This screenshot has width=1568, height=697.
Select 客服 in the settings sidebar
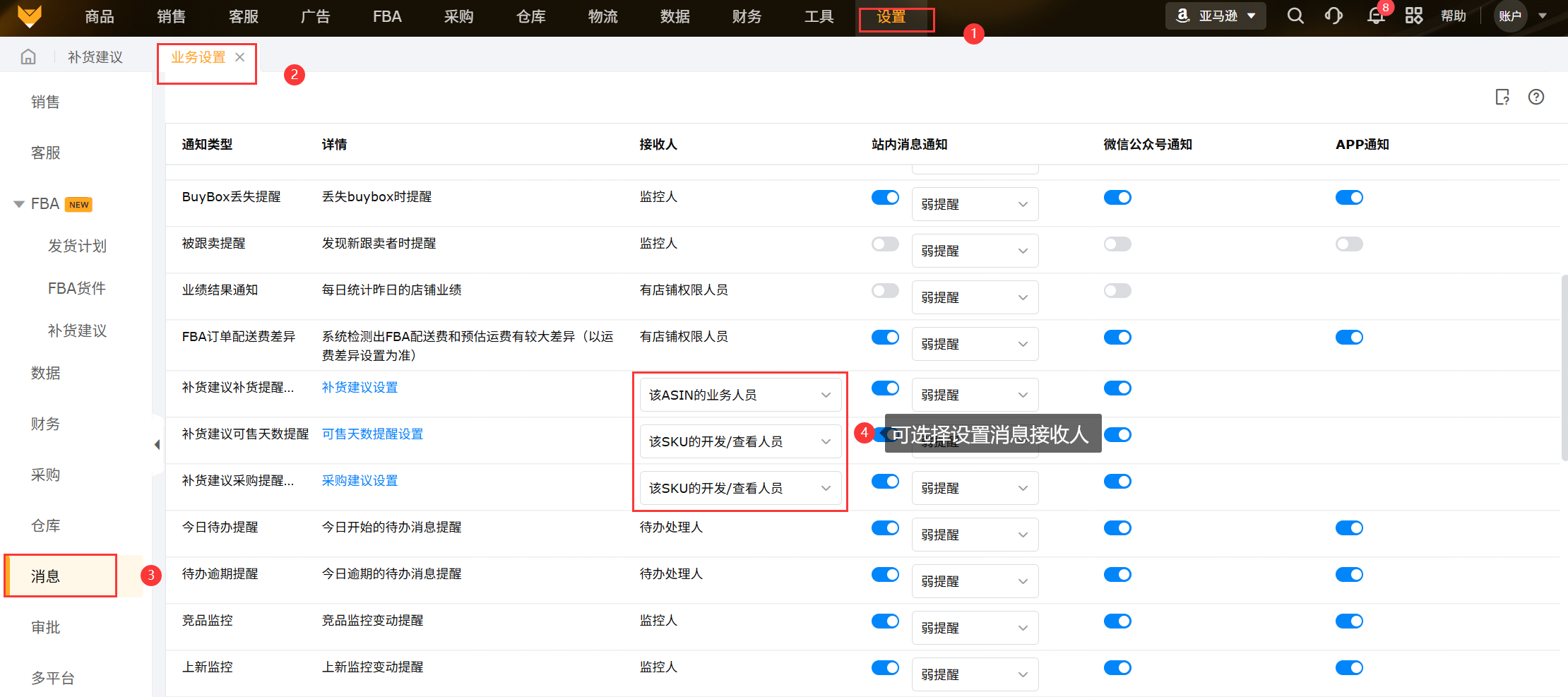pyautogui.click(x=45, y=153)
